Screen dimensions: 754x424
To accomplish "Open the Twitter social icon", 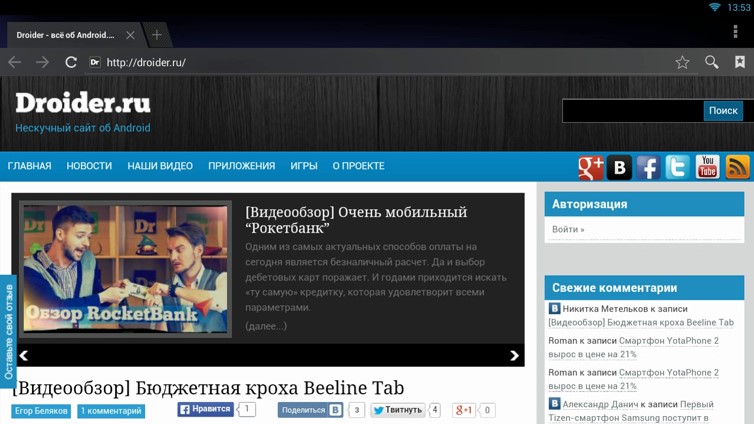I will 678,167.
